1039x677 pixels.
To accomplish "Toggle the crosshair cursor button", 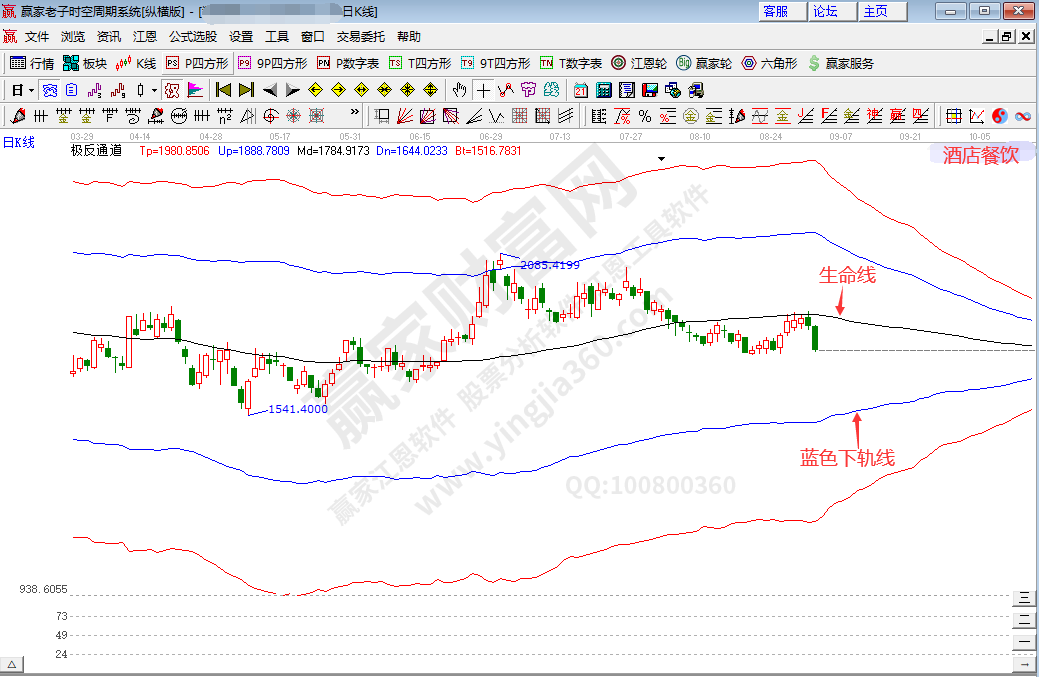I will point(482,89).
